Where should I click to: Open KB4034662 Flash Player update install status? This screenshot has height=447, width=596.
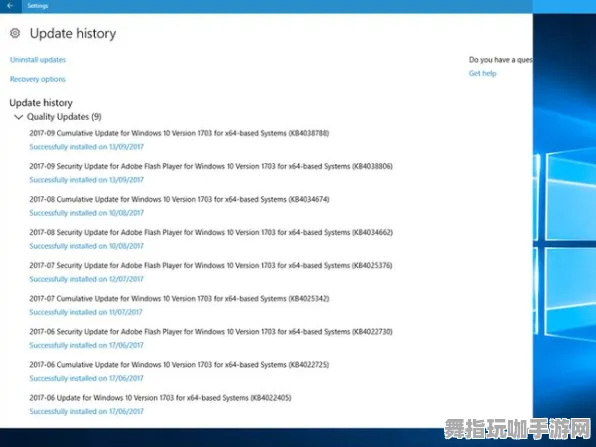click(x=86, y=246)
